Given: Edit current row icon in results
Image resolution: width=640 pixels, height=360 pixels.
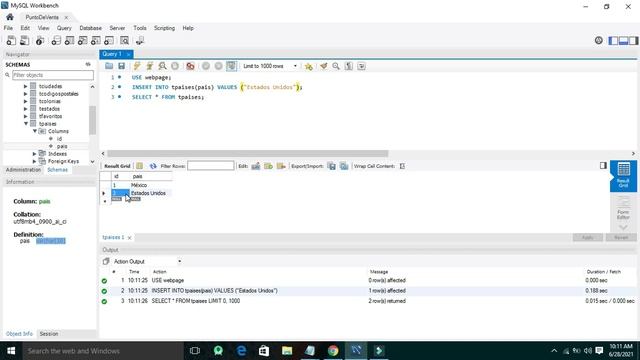Looking at the screenshot, I should coord(256,166).
